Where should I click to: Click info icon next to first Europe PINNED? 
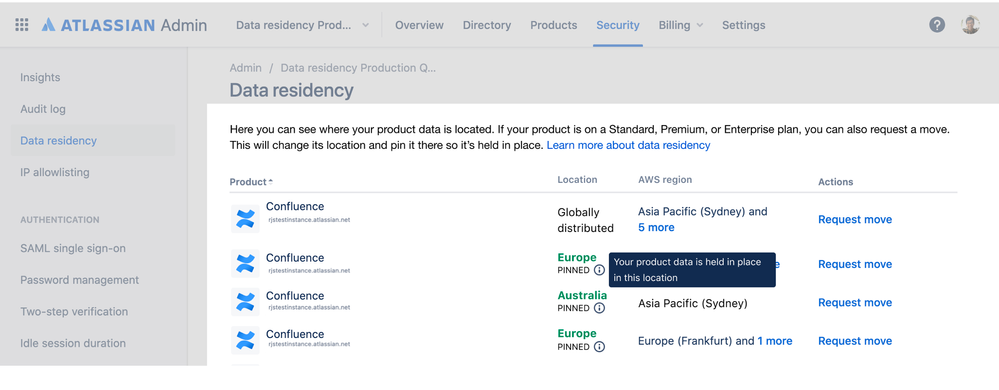[599, 270]
